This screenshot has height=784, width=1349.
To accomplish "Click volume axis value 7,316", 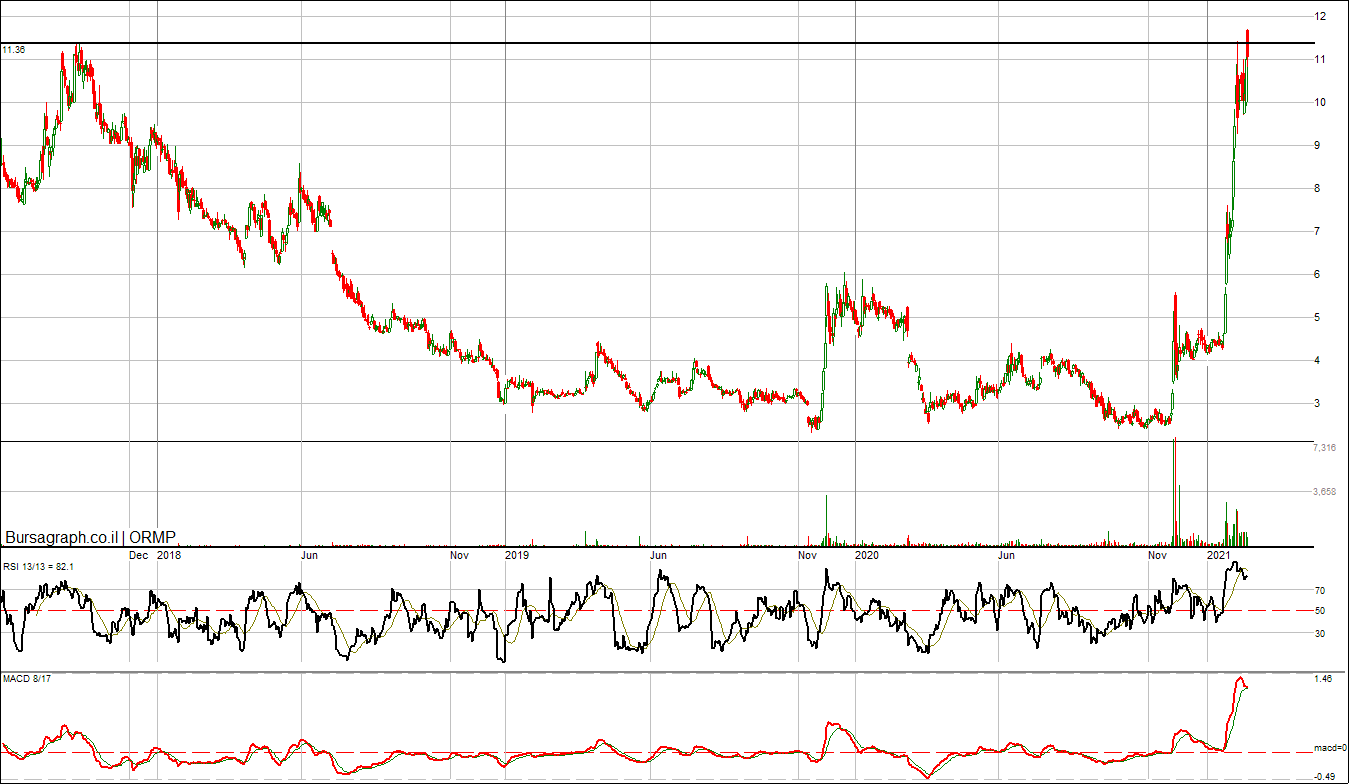I will [x=1324, y=449].
